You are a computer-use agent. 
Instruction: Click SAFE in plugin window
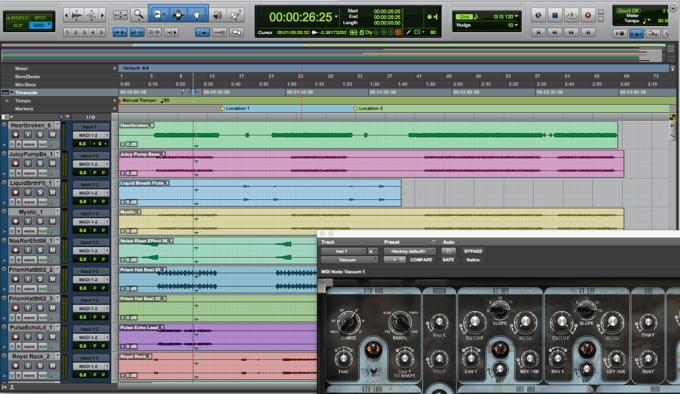pyautogui.click(x=448, y=260)
